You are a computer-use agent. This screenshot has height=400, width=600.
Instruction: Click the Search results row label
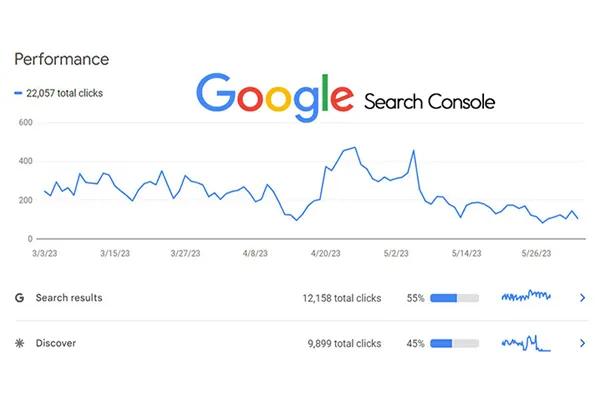(69, 298)
